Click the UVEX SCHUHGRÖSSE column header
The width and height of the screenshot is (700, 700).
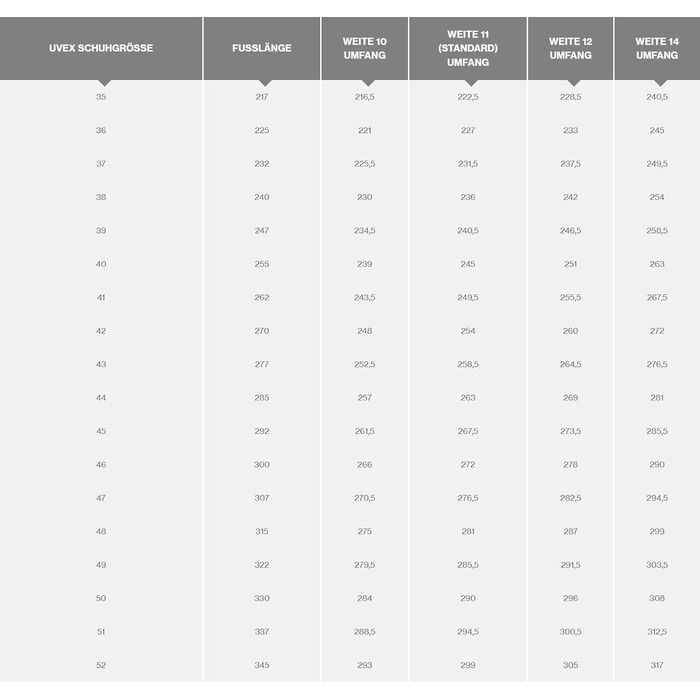(x=101, y=48)
